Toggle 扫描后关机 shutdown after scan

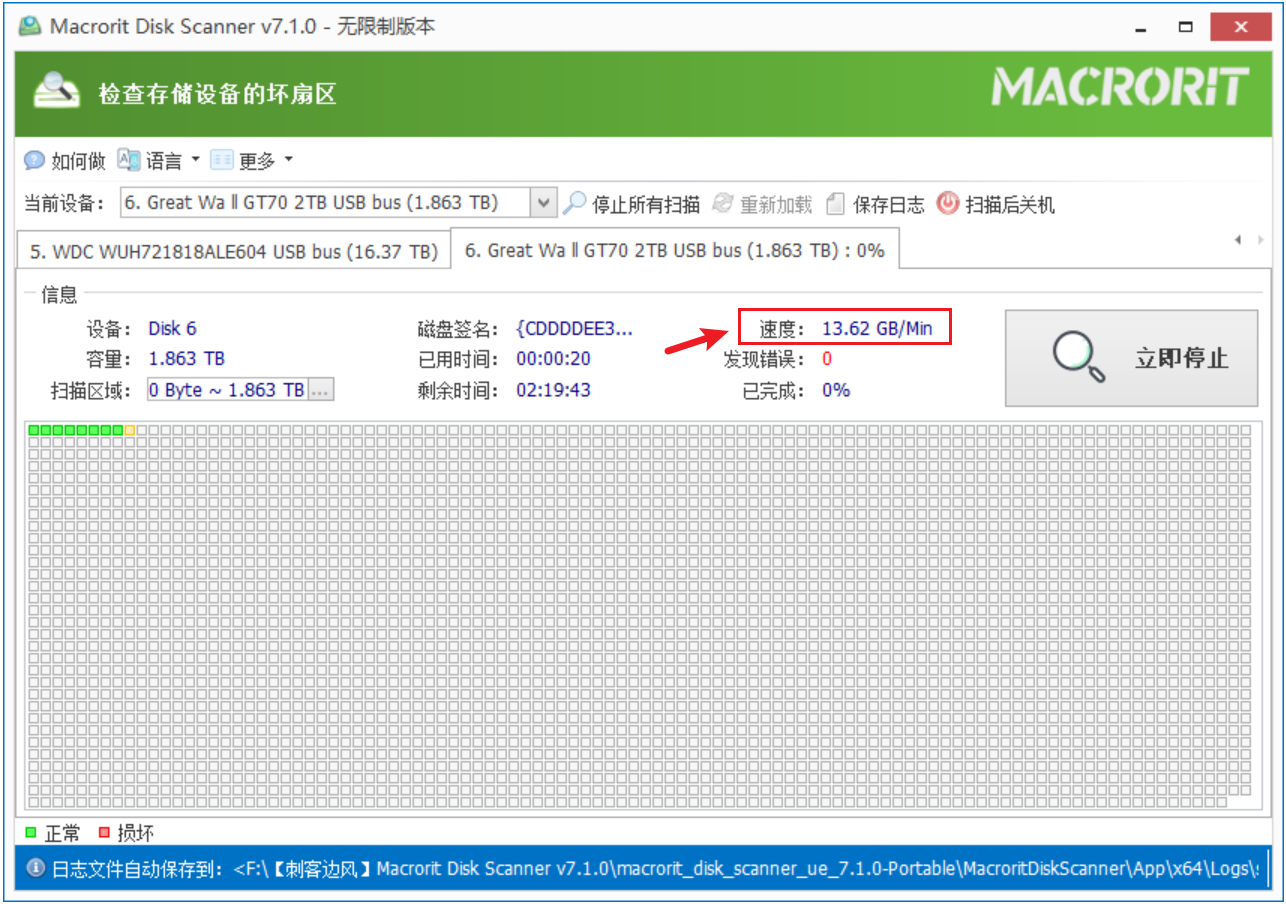(1010, 205)
